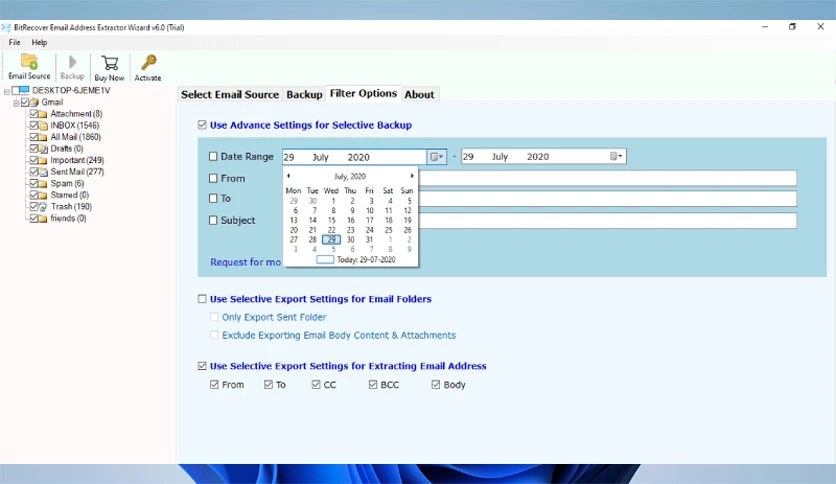Toggle Use Selective Export Settings for Extracting Email Address
This screenshot has height=484, width=836.
(202, 366)
